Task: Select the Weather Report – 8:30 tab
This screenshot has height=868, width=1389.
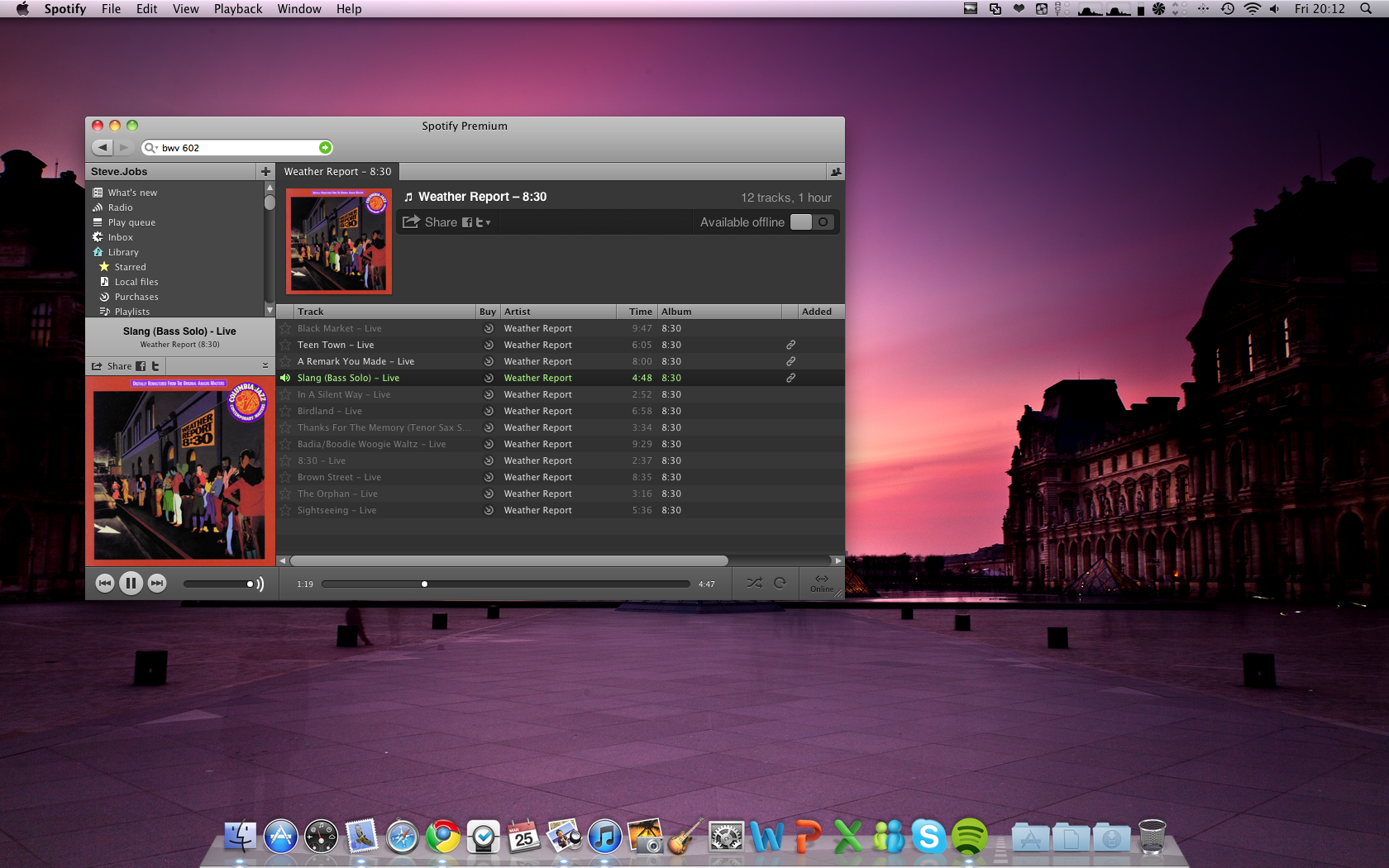Action: coord(337,172)
